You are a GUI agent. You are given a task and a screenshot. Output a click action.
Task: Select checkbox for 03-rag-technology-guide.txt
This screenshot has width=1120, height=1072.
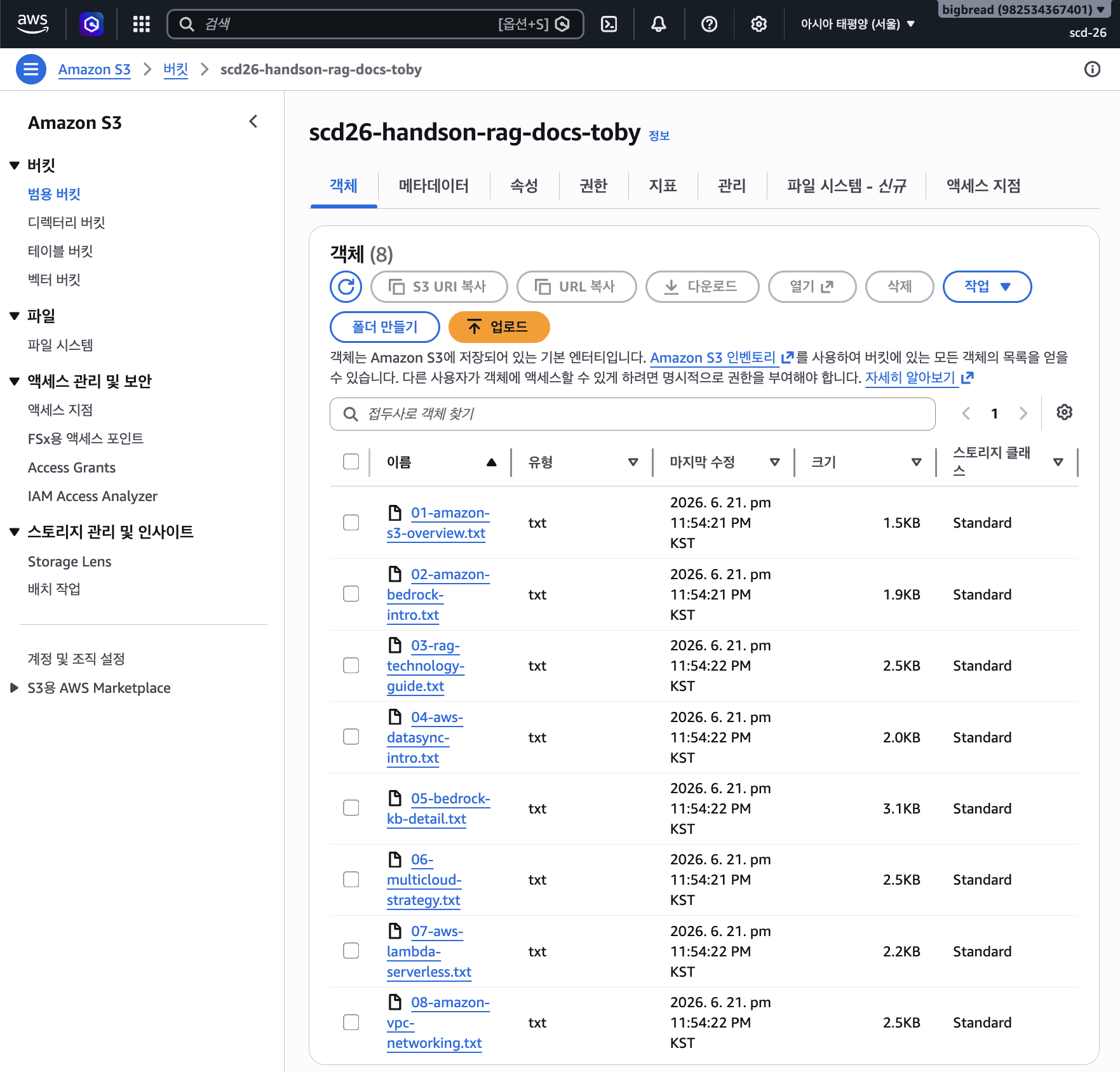coord(351,666)
